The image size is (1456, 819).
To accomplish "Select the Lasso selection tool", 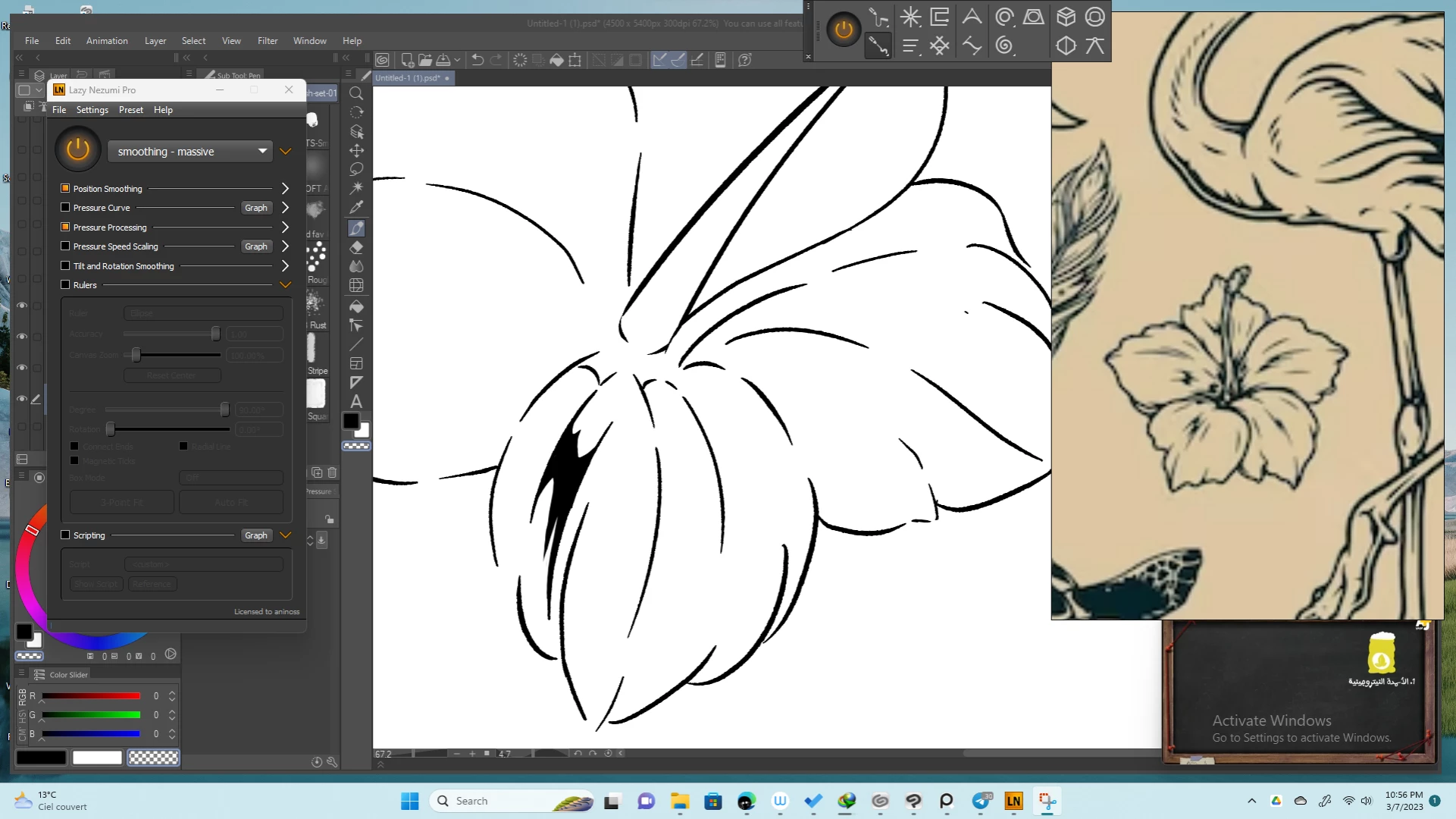I will (356, 169).
